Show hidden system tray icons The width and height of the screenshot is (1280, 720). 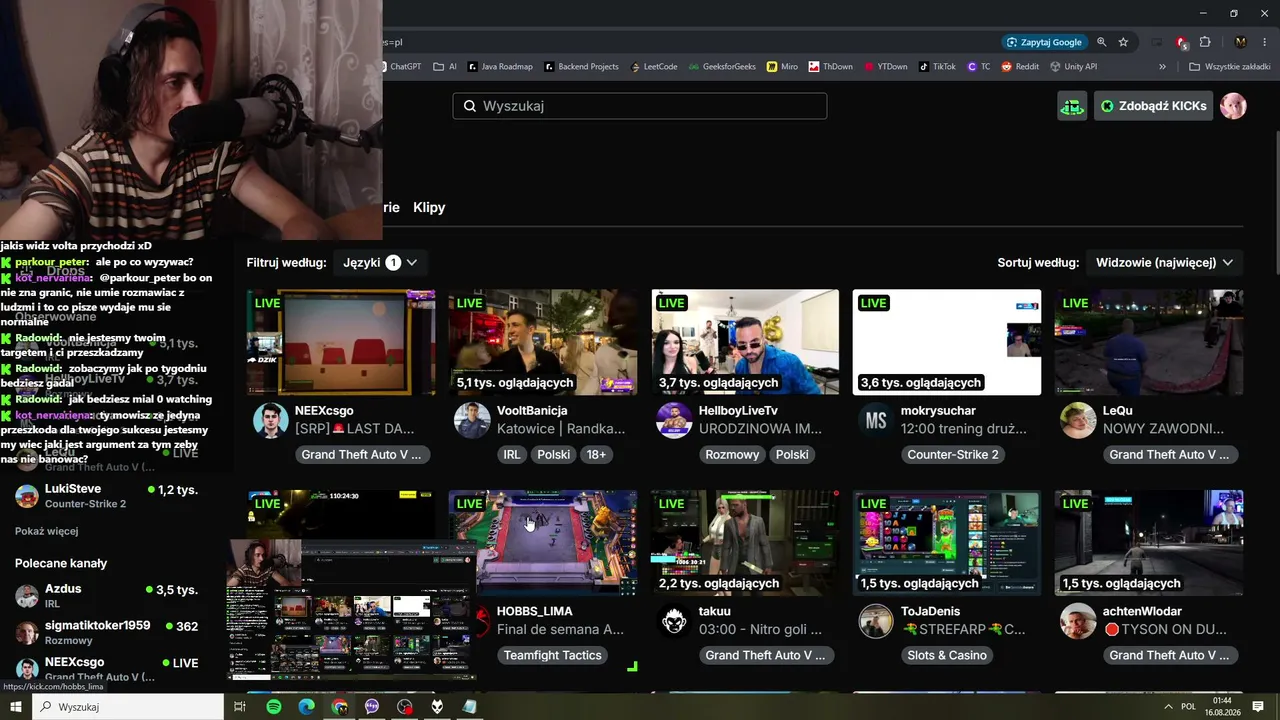1168,707
